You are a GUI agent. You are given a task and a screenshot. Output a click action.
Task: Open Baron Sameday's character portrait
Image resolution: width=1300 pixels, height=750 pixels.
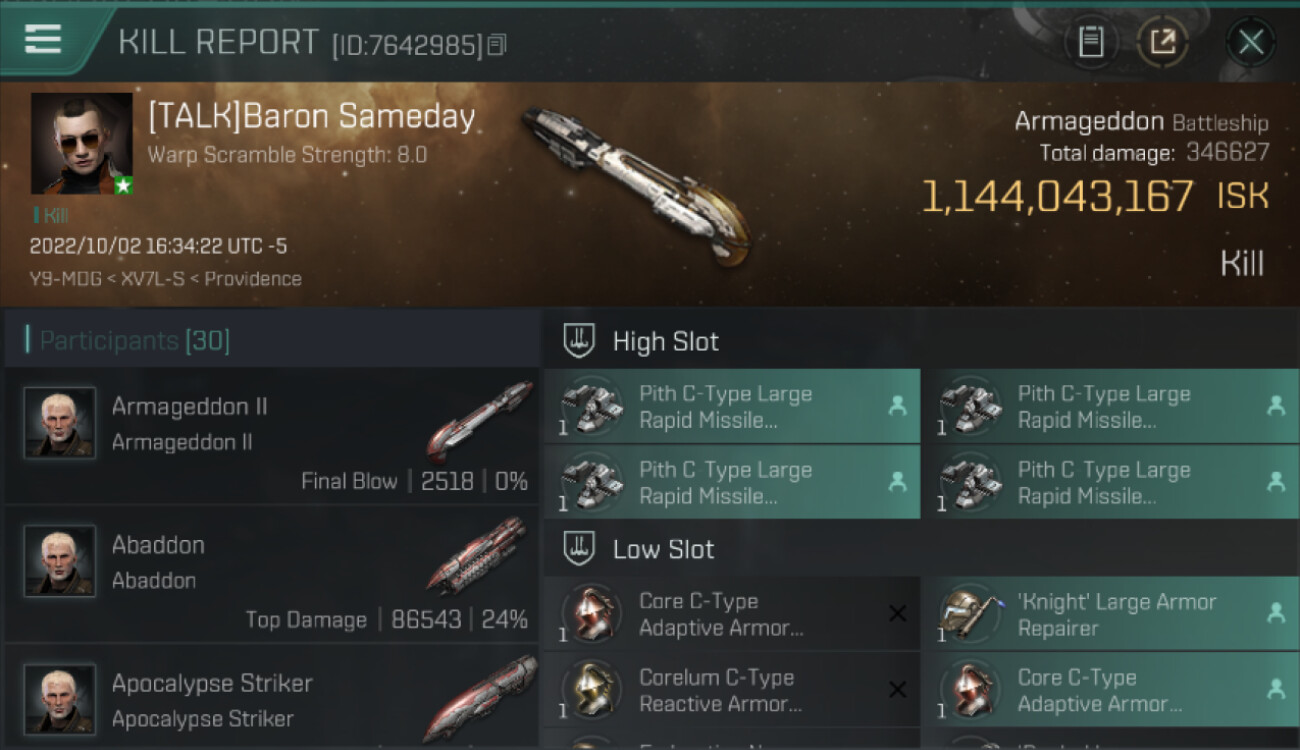pyautogui.click(x=81, y=143)
